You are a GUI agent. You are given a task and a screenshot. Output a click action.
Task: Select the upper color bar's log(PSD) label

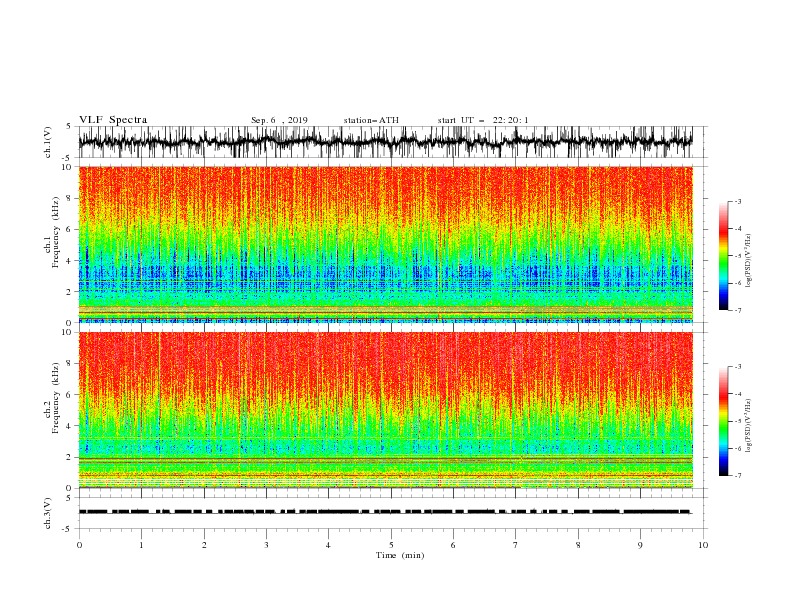tap(748, 261)
